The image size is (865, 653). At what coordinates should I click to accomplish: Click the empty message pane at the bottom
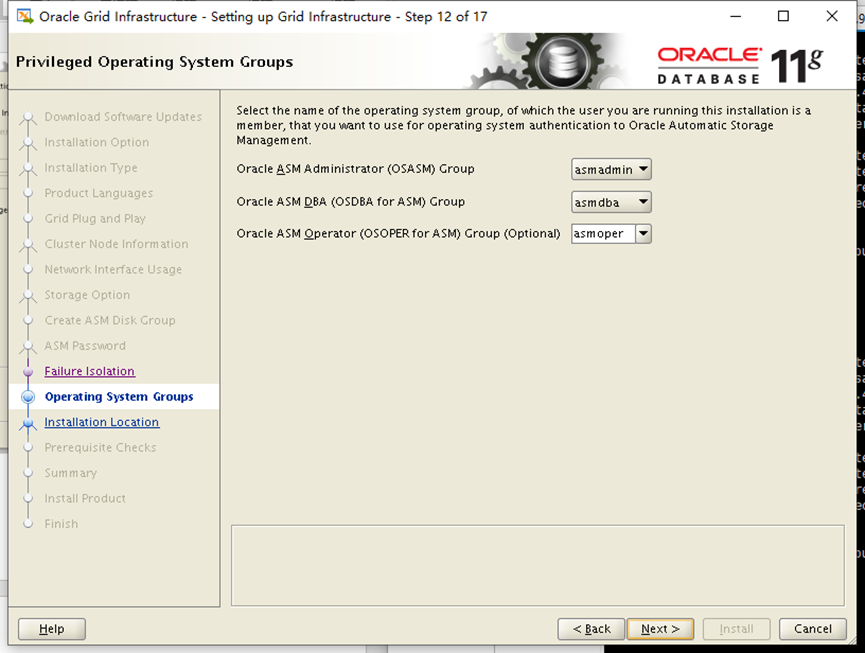pyautogui.click(x=537, y=565)
